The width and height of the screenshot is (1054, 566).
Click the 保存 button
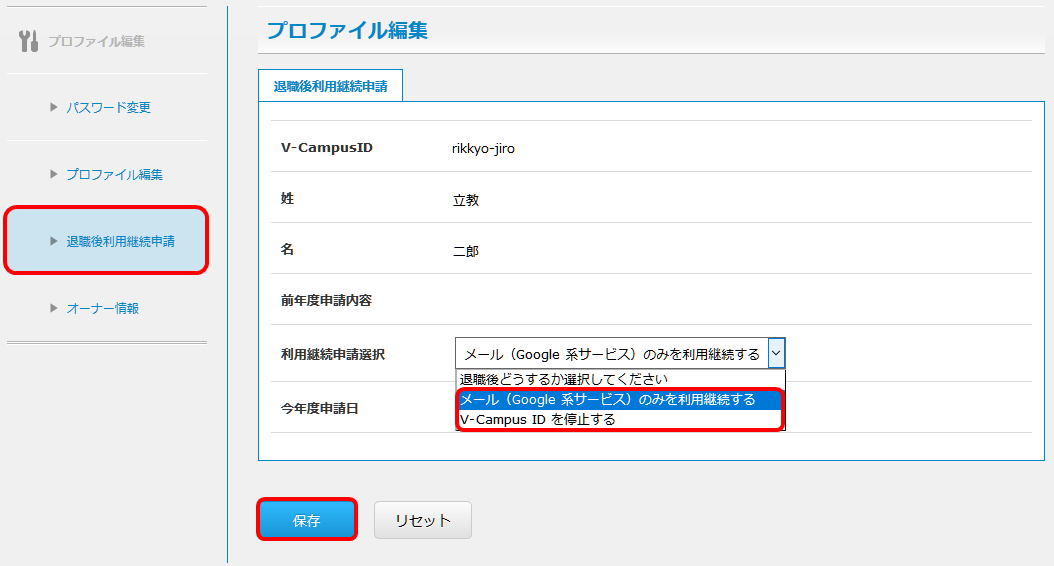(307, 520)
